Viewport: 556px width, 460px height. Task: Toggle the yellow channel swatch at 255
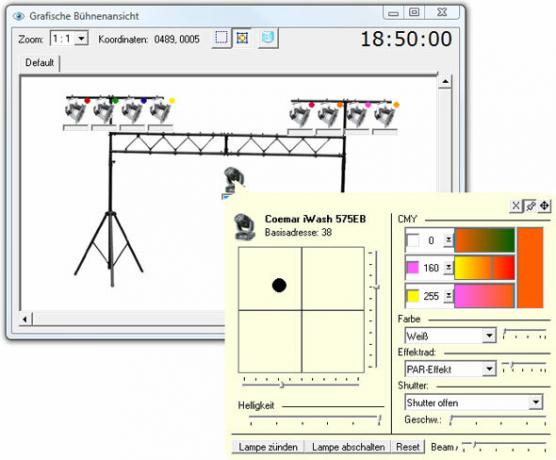413,296
